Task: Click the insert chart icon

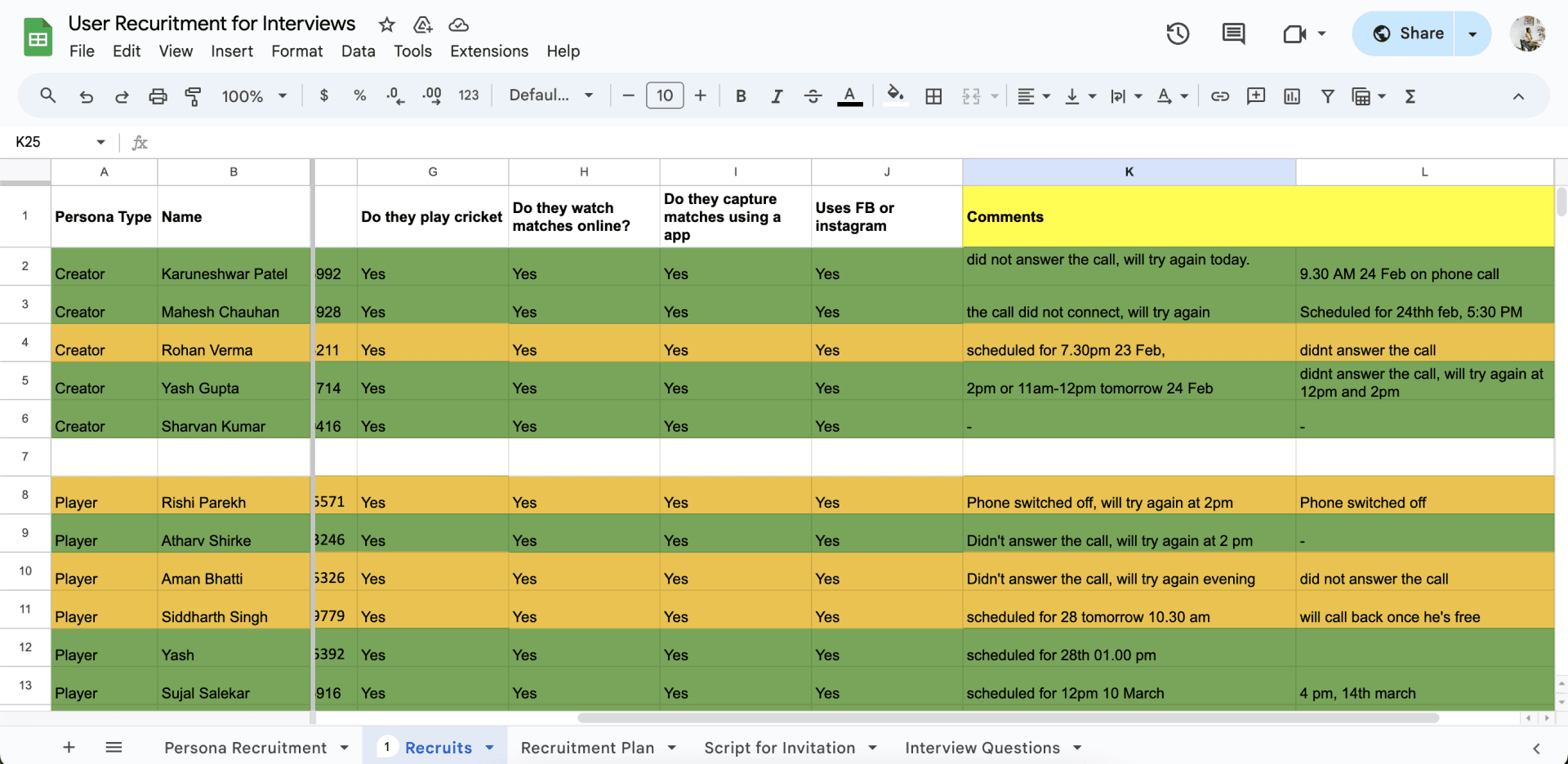Action: (1291, 96)
